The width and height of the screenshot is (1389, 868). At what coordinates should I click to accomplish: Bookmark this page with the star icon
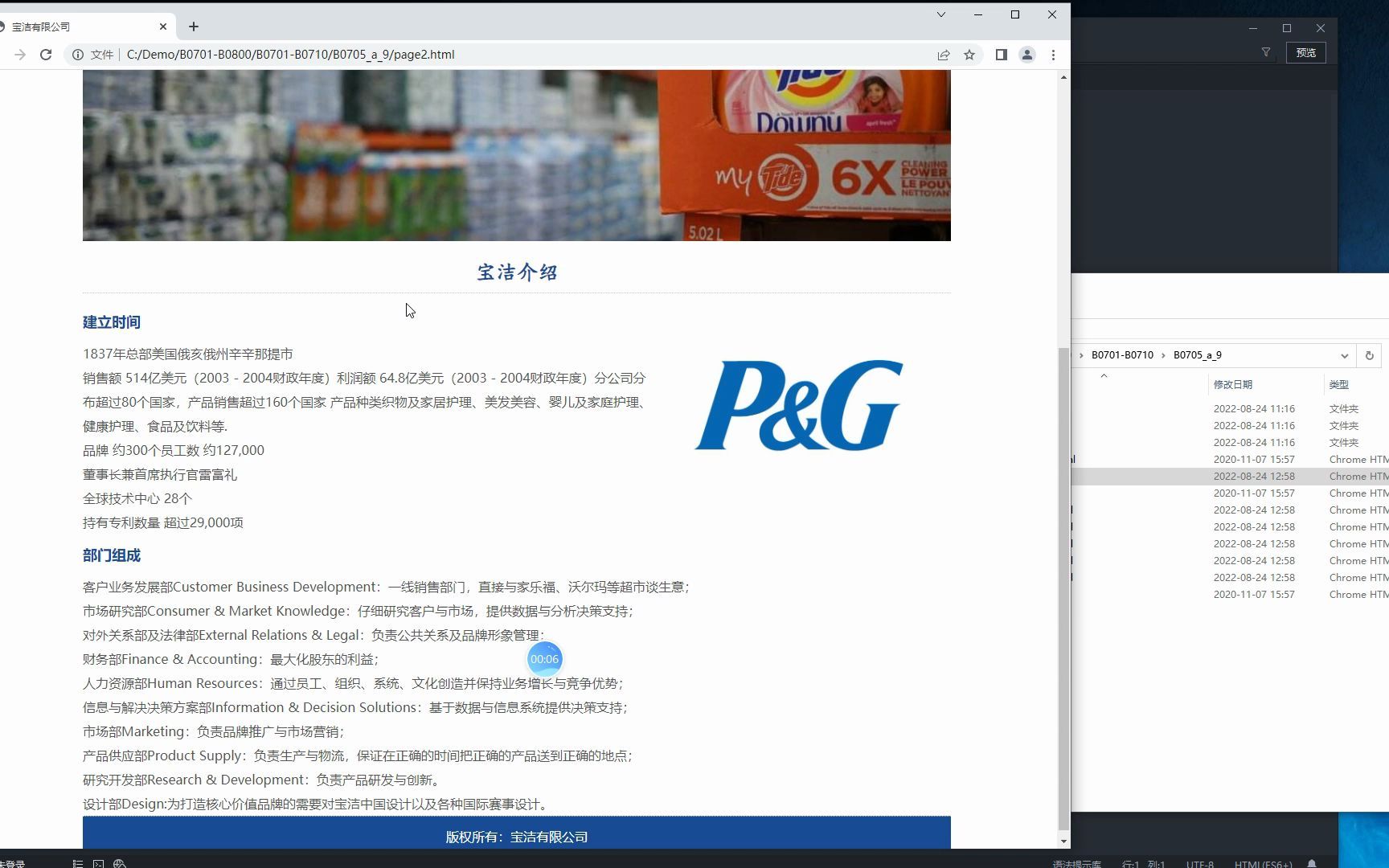[969, 55]
